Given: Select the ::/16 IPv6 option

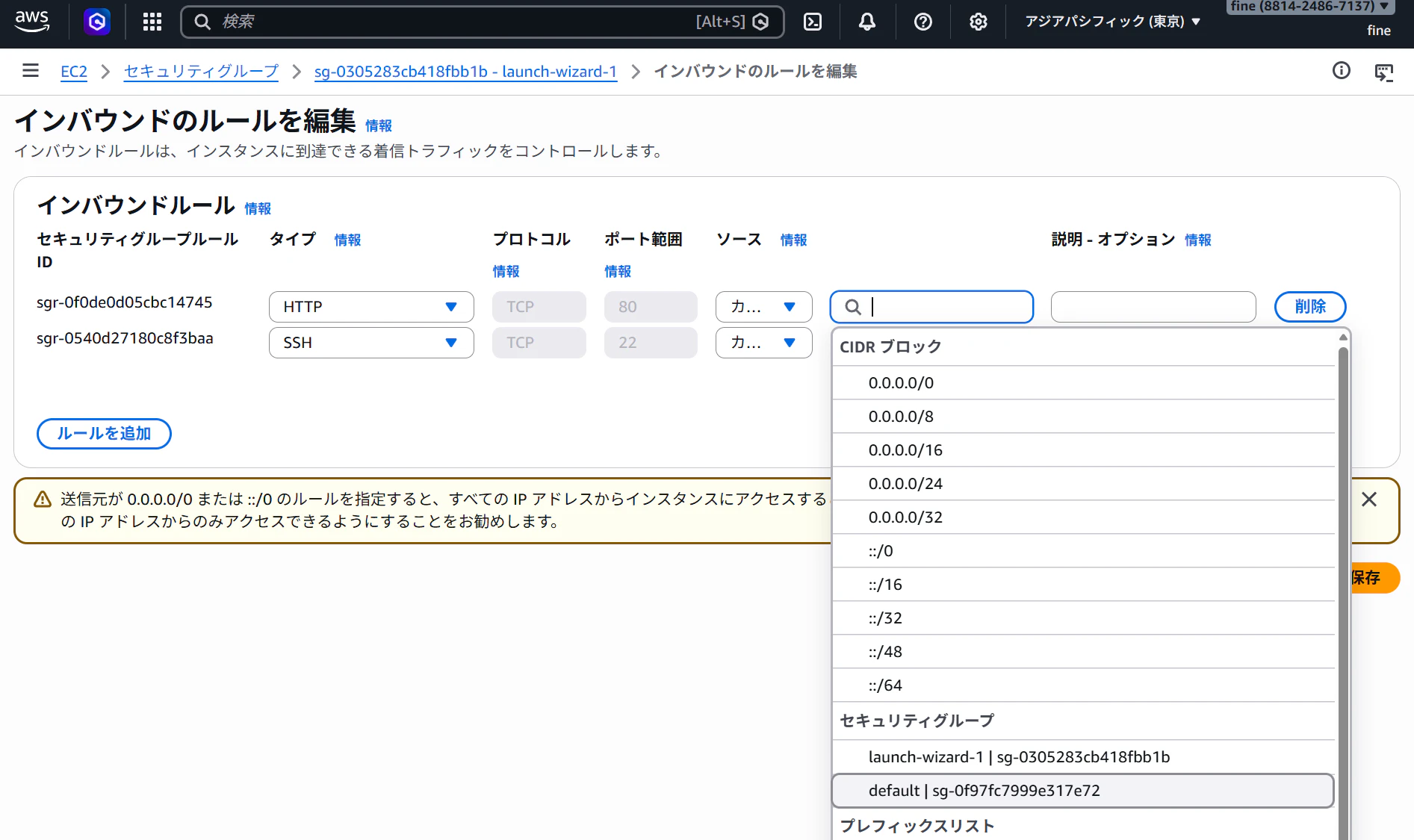Looking at the screenshot, I should 1083,585.
